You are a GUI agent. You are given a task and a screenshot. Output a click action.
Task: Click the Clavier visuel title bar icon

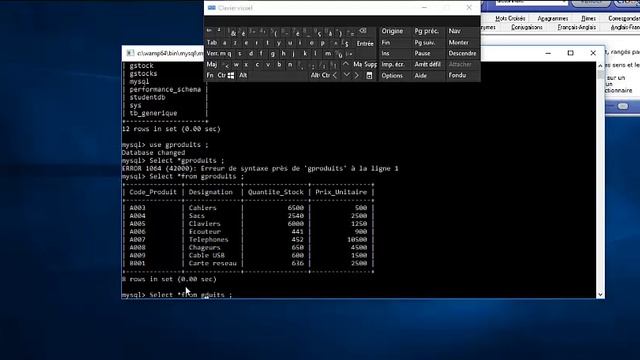211,8
